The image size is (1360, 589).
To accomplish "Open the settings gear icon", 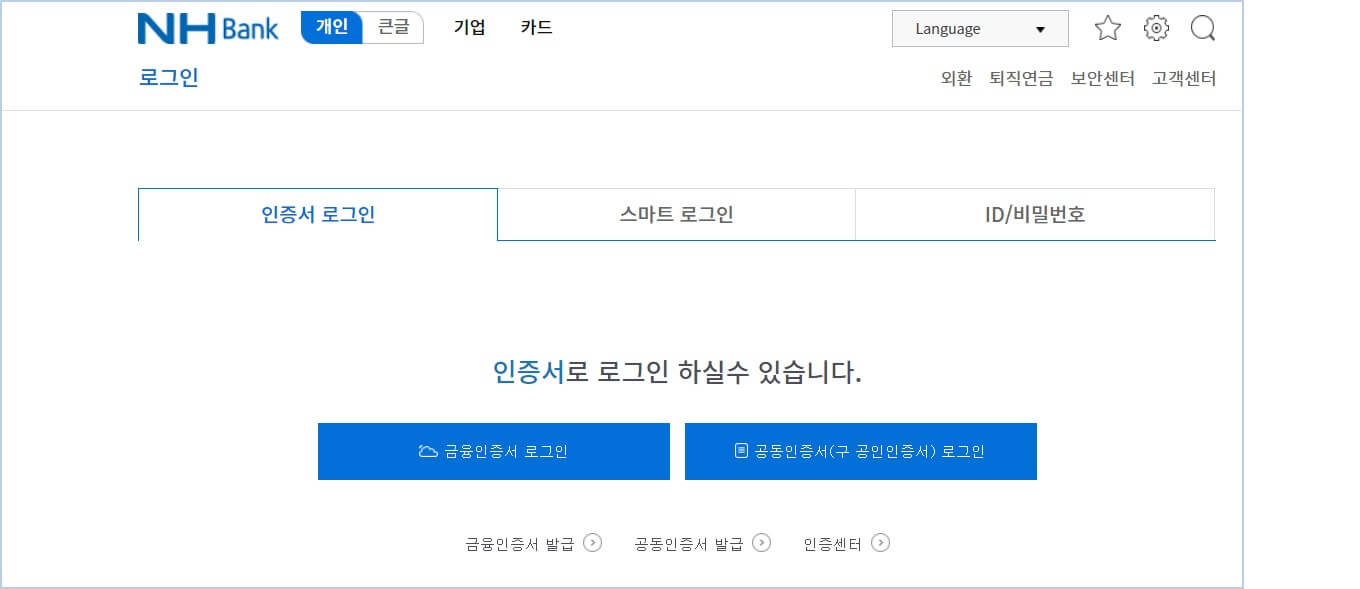I will click(x=1156, y=28).
